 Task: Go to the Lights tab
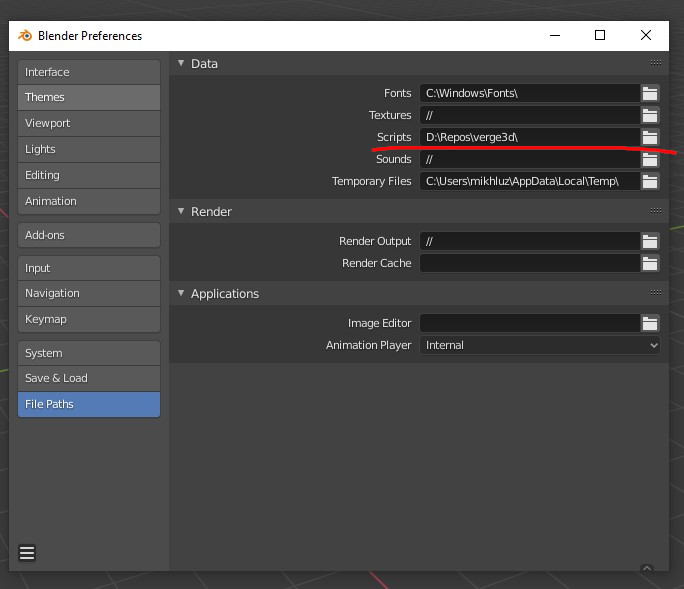(x=89, y=149)
